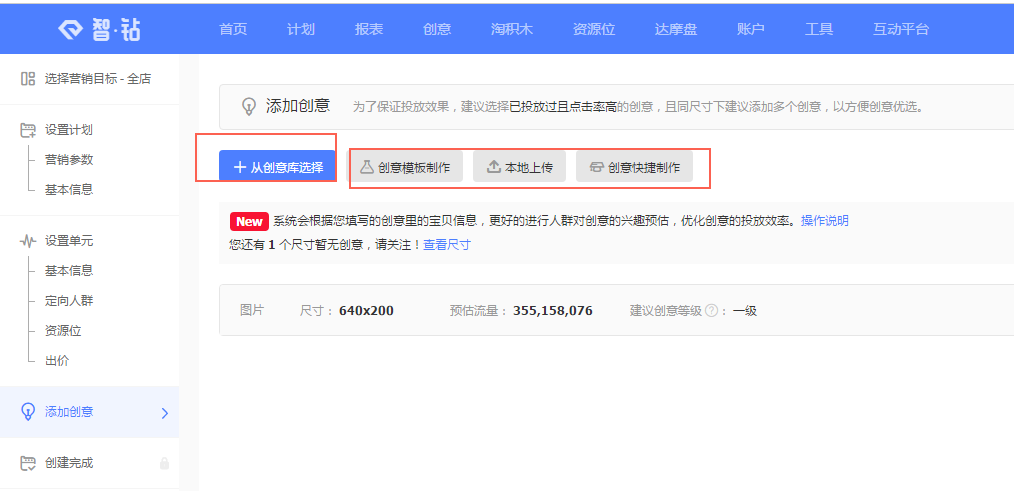Viewport: 1014px width, 491px height.
Task: Click the plus icon on 从创意库选择
Action: (240, 168)
